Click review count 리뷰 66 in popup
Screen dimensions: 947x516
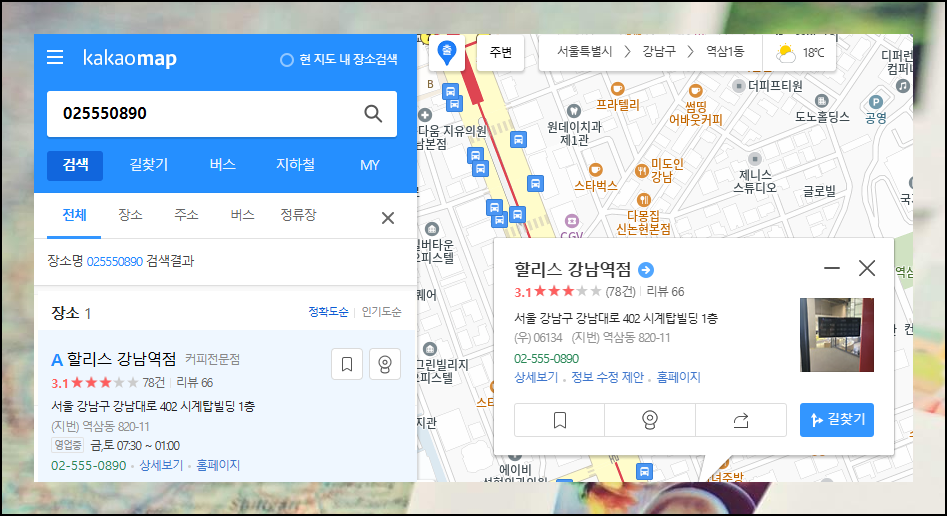666,292
